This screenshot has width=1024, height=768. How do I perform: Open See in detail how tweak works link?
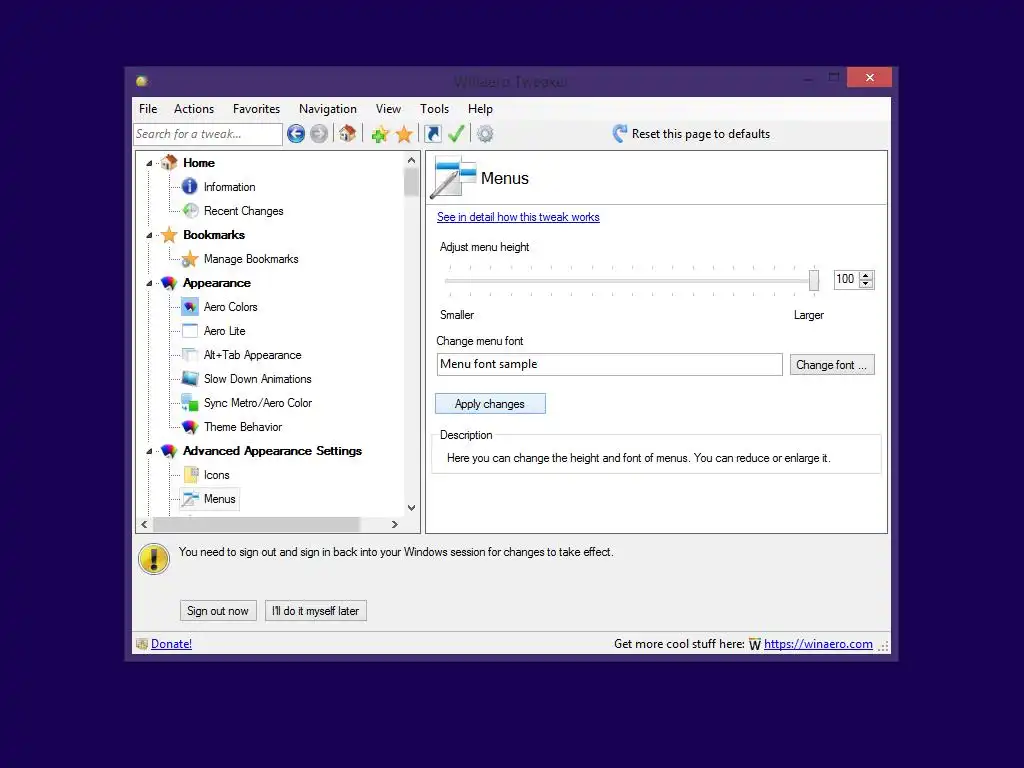518,217
